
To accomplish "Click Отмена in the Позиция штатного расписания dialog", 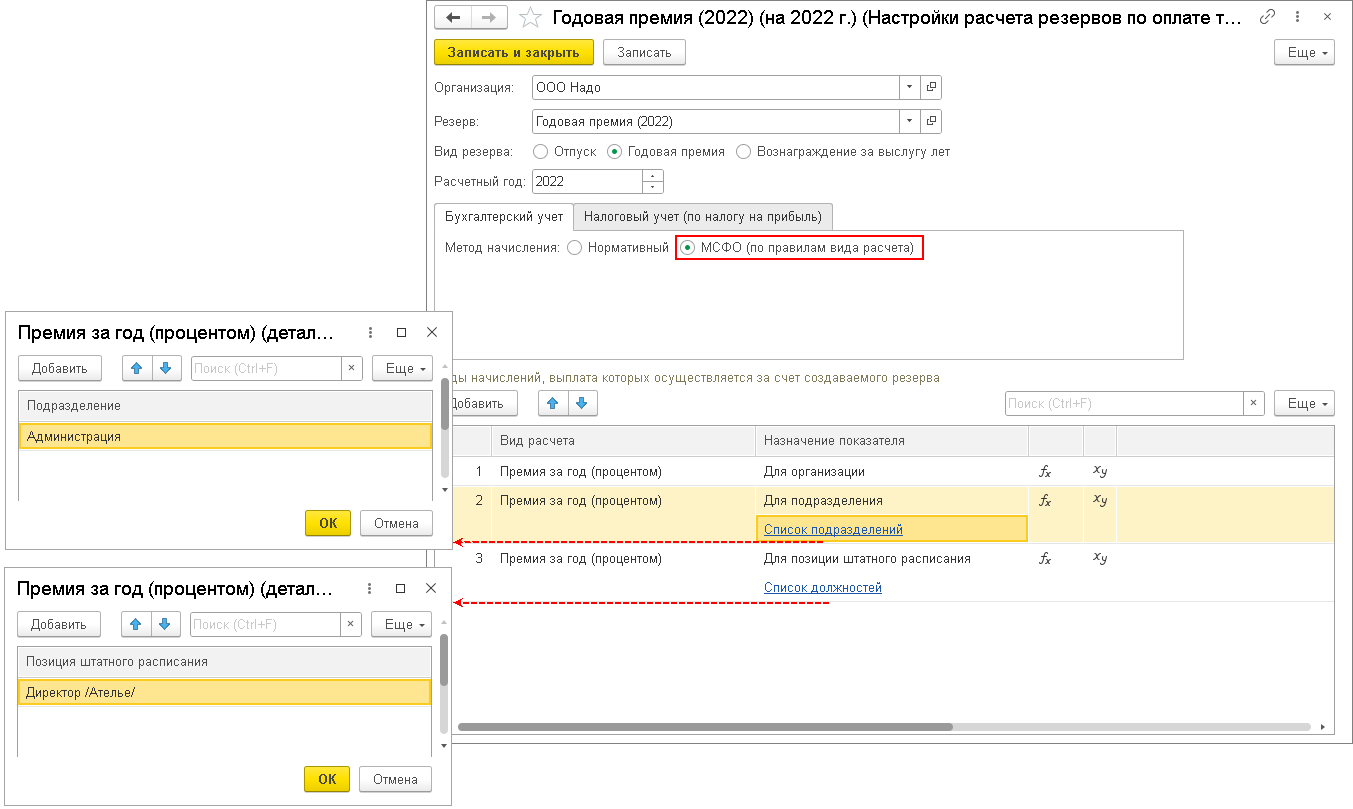I will click(396, 779).
